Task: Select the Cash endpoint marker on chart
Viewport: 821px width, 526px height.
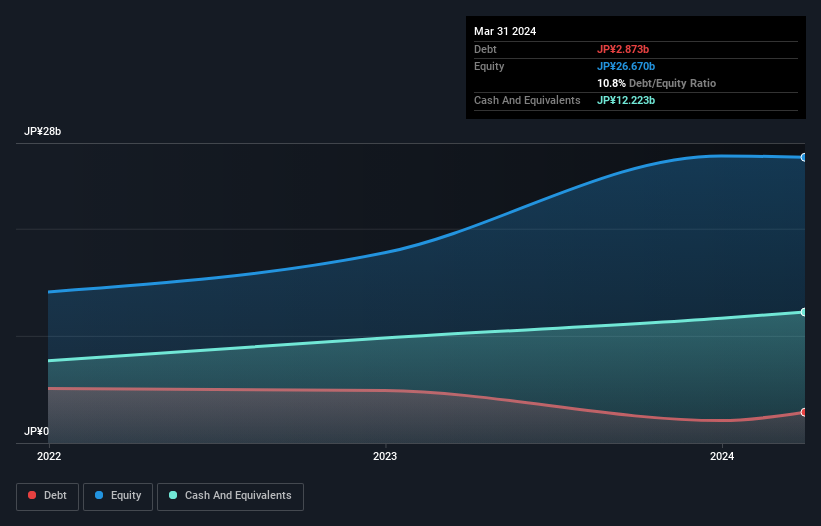Action: [x=804, y=312]
